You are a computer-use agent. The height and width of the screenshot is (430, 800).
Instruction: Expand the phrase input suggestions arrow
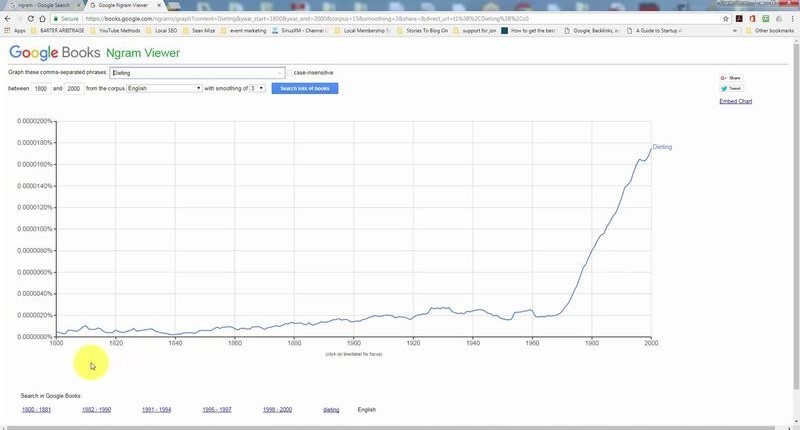(x=279, y=73)
